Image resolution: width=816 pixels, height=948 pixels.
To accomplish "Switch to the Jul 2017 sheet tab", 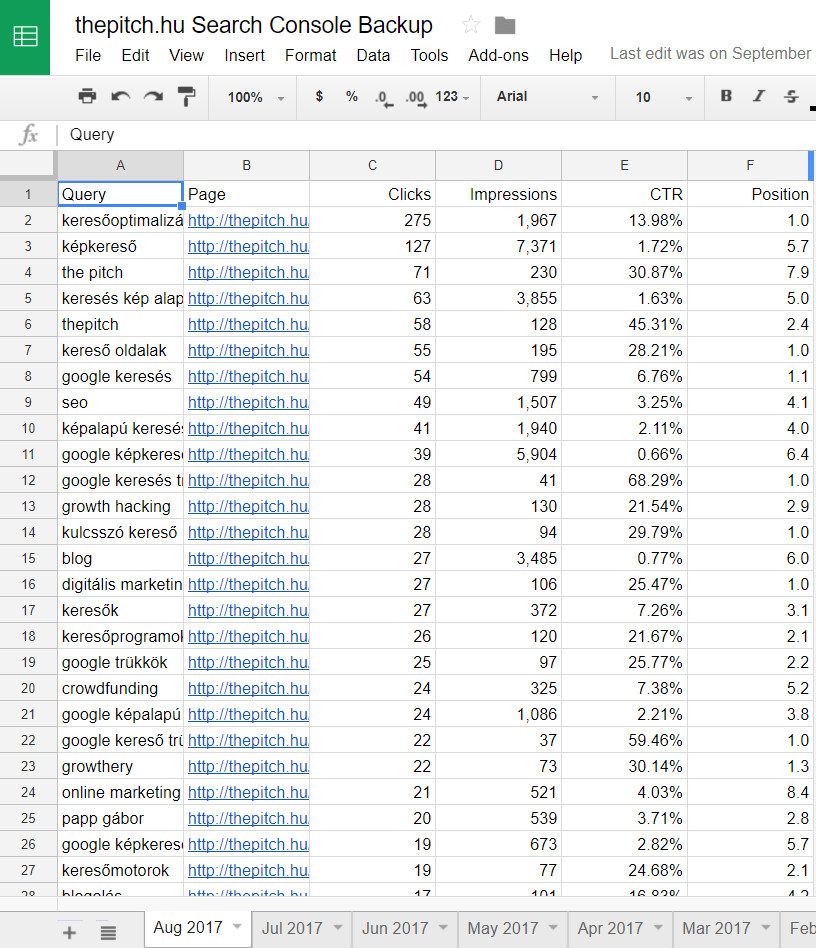I will [x=291, y=928].
